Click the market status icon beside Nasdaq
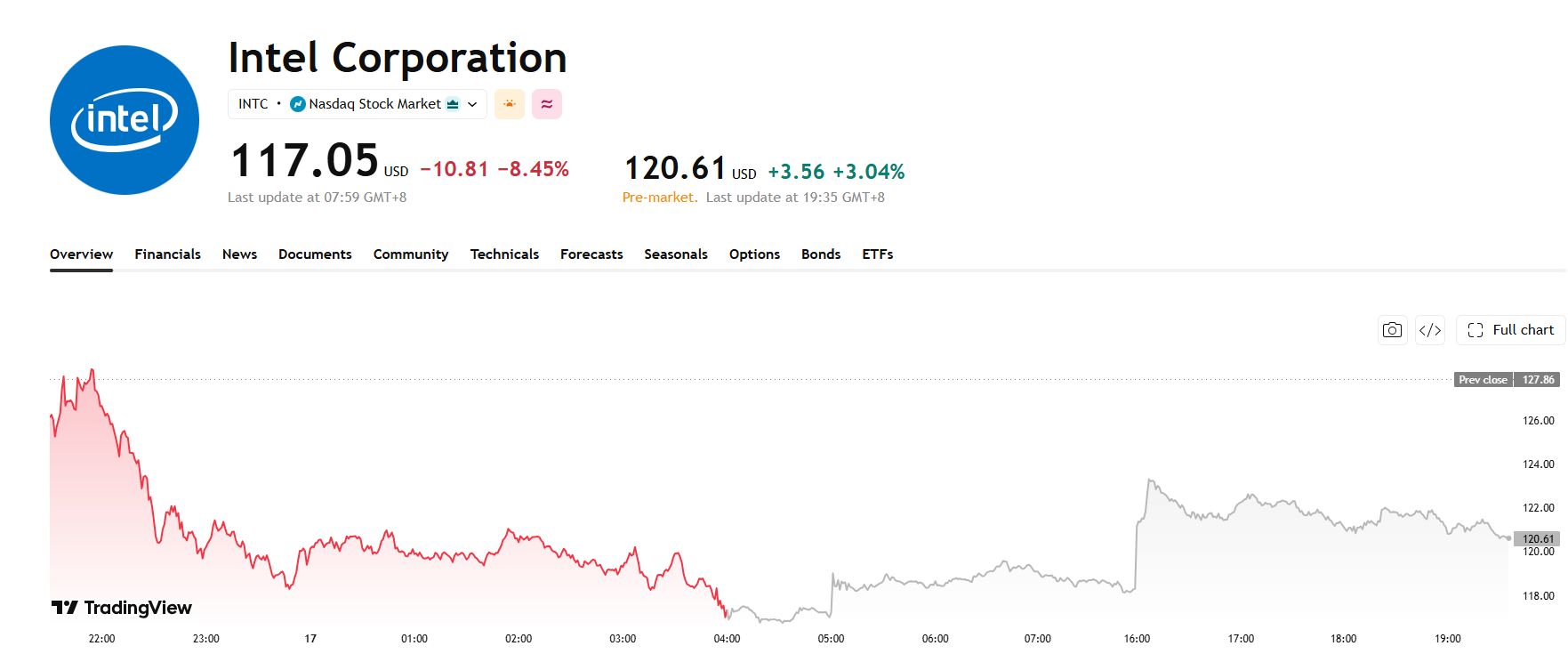The width and height of the screenshot is (1568, 654). pyautogui.click(x=453, y=104)
